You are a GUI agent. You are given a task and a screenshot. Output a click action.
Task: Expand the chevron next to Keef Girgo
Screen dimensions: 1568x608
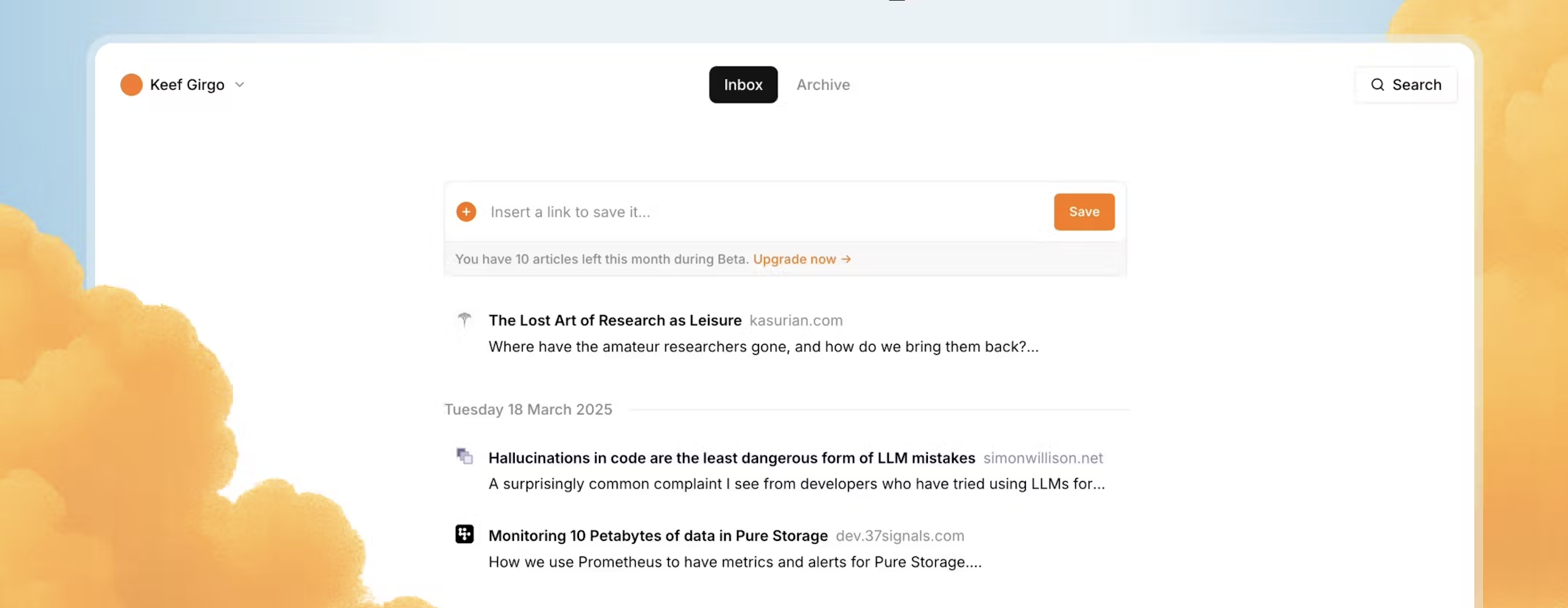240,85
